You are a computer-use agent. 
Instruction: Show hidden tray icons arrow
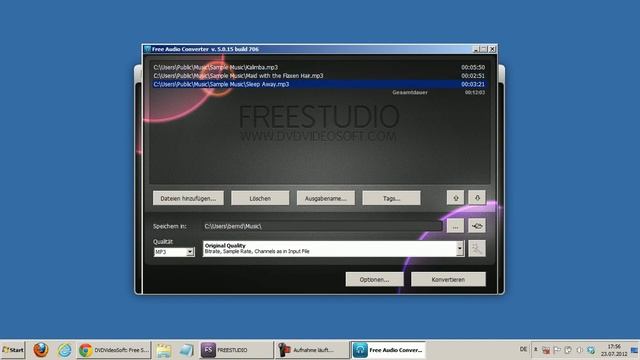coord(536,350)
